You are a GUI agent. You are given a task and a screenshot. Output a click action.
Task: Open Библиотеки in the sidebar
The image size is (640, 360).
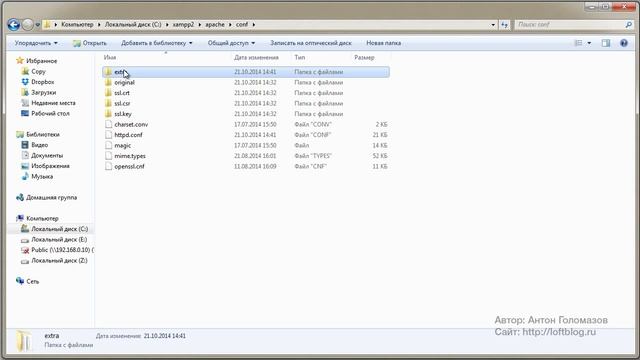click(x=43, y=134)
